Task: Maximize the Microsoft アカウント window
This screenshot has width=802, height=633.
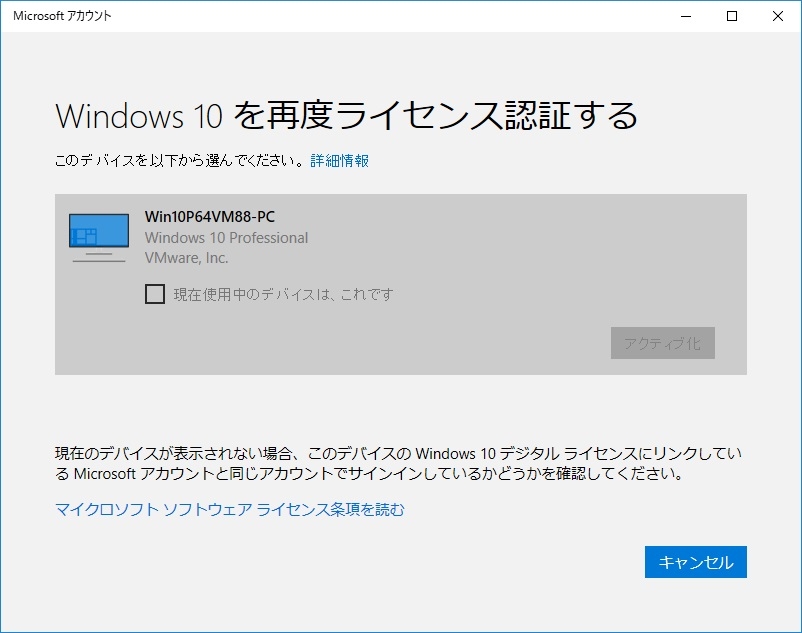Action: (x=732, y=16)
